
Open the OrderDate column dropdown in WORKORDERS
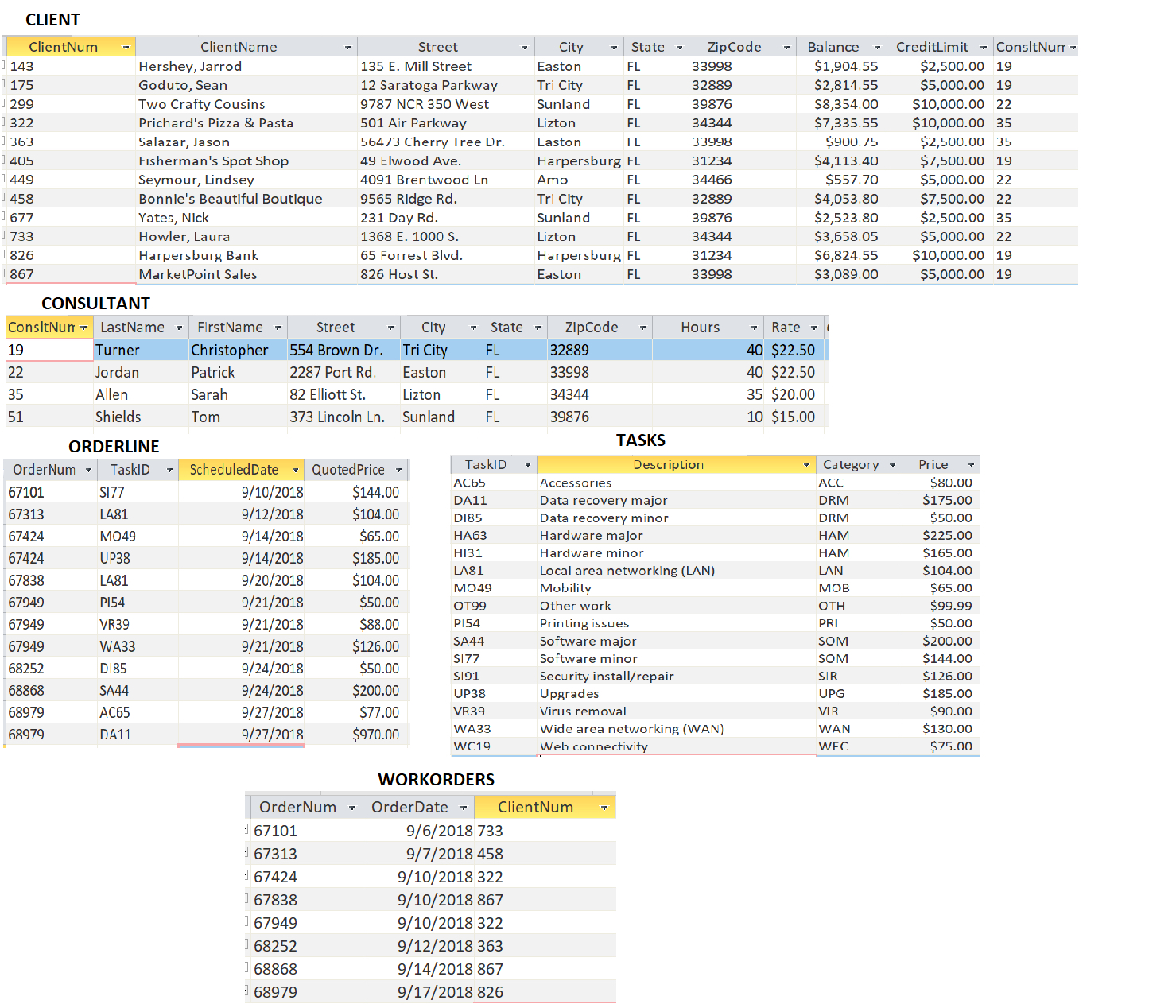coord(464,808)
